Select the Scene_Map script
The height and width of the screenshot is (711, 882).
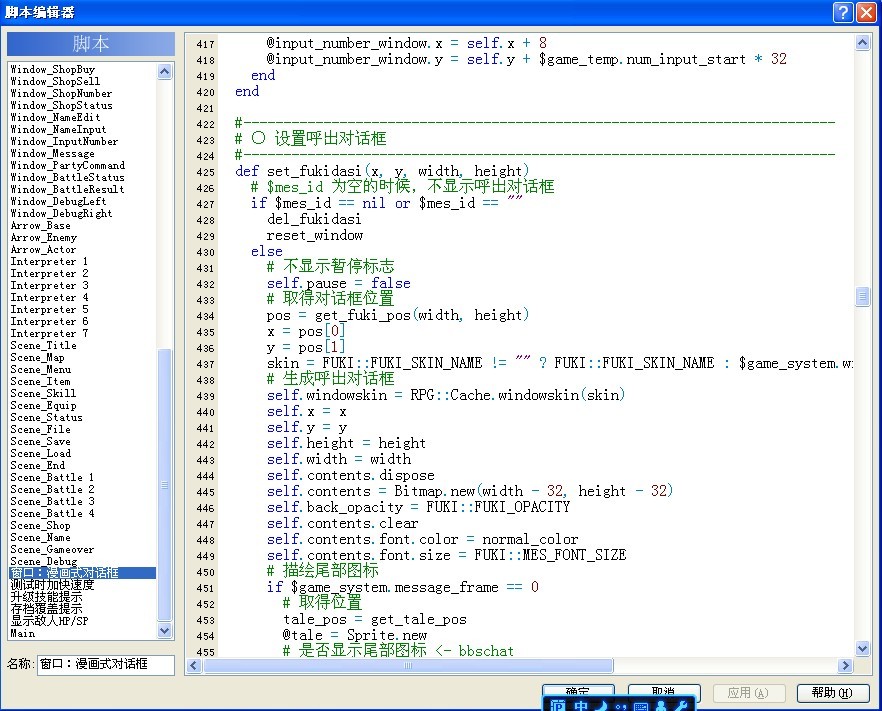click(x=37, y=358)
